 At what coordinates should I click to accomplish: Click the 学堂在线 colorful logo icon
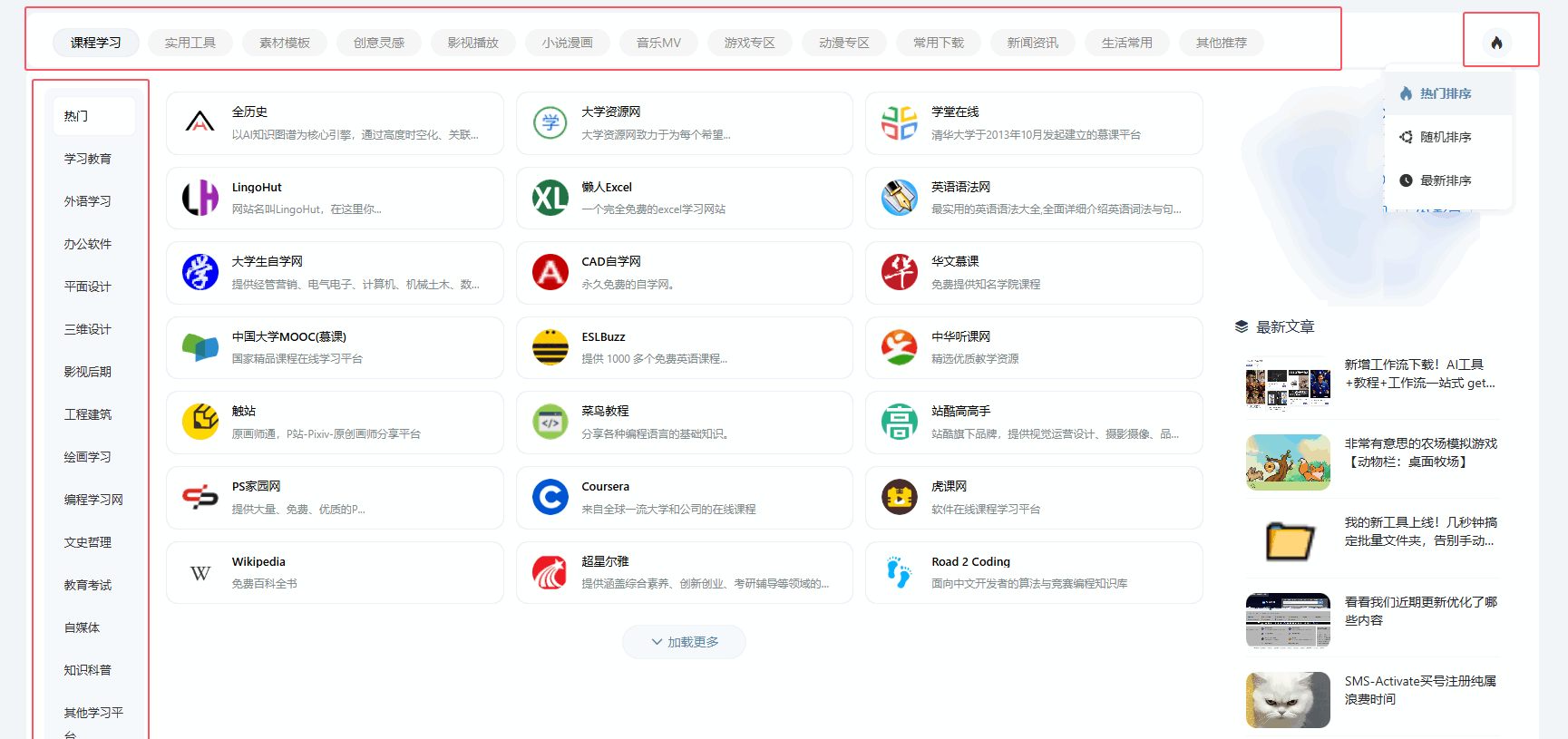(899, 122)
